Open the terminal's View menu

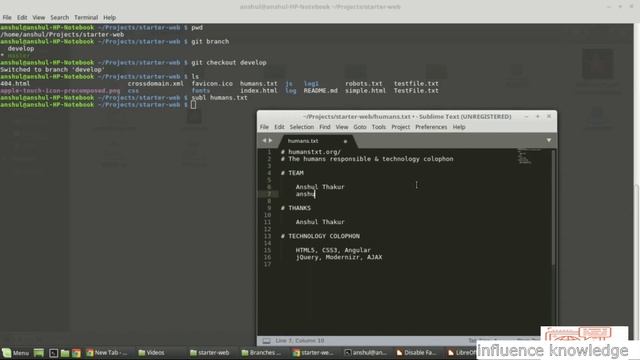(x=39, y=18)
